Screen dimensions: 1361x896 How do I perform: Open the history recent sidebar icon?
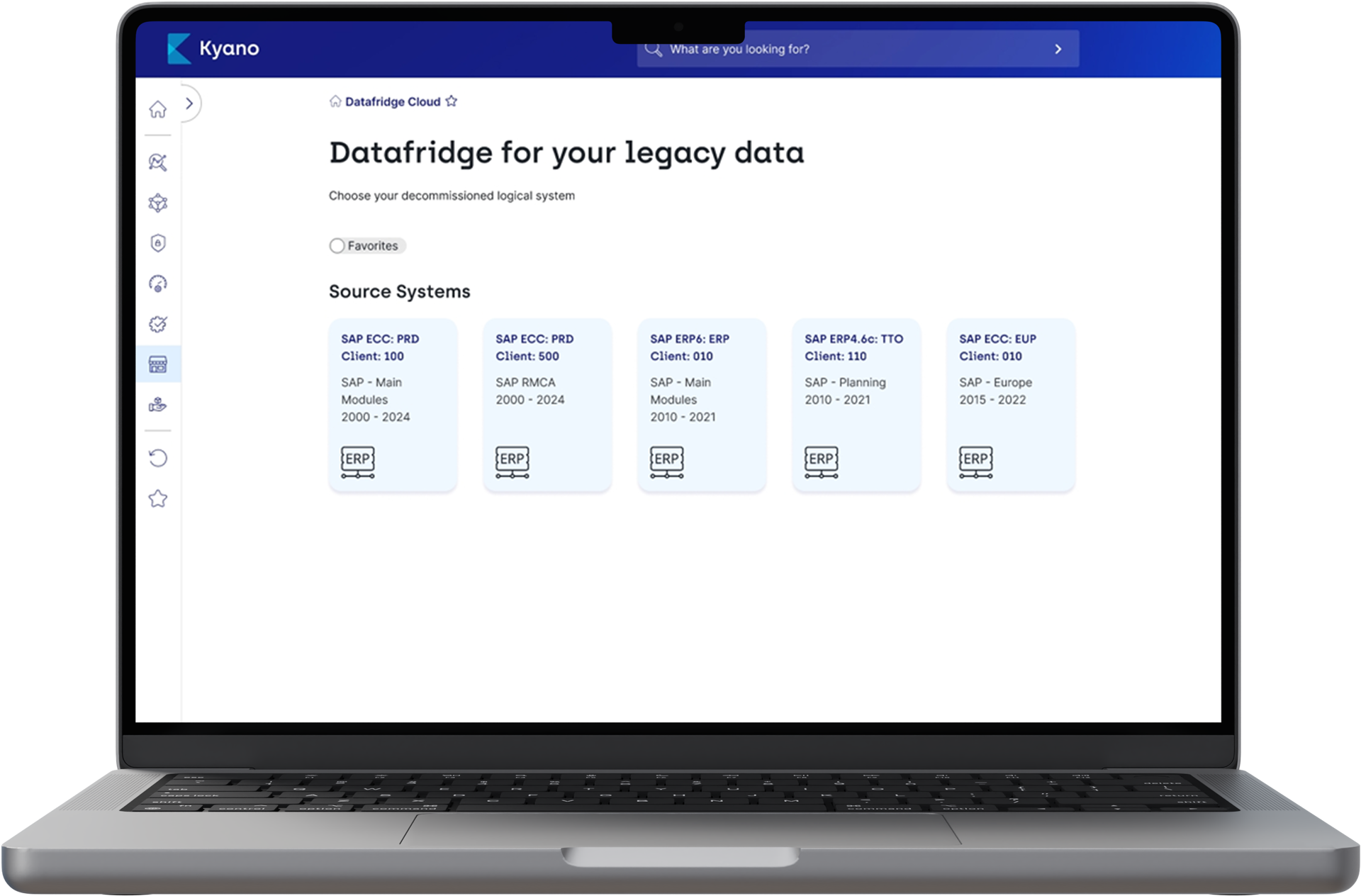pyautogui.click(x=157, y=458)
